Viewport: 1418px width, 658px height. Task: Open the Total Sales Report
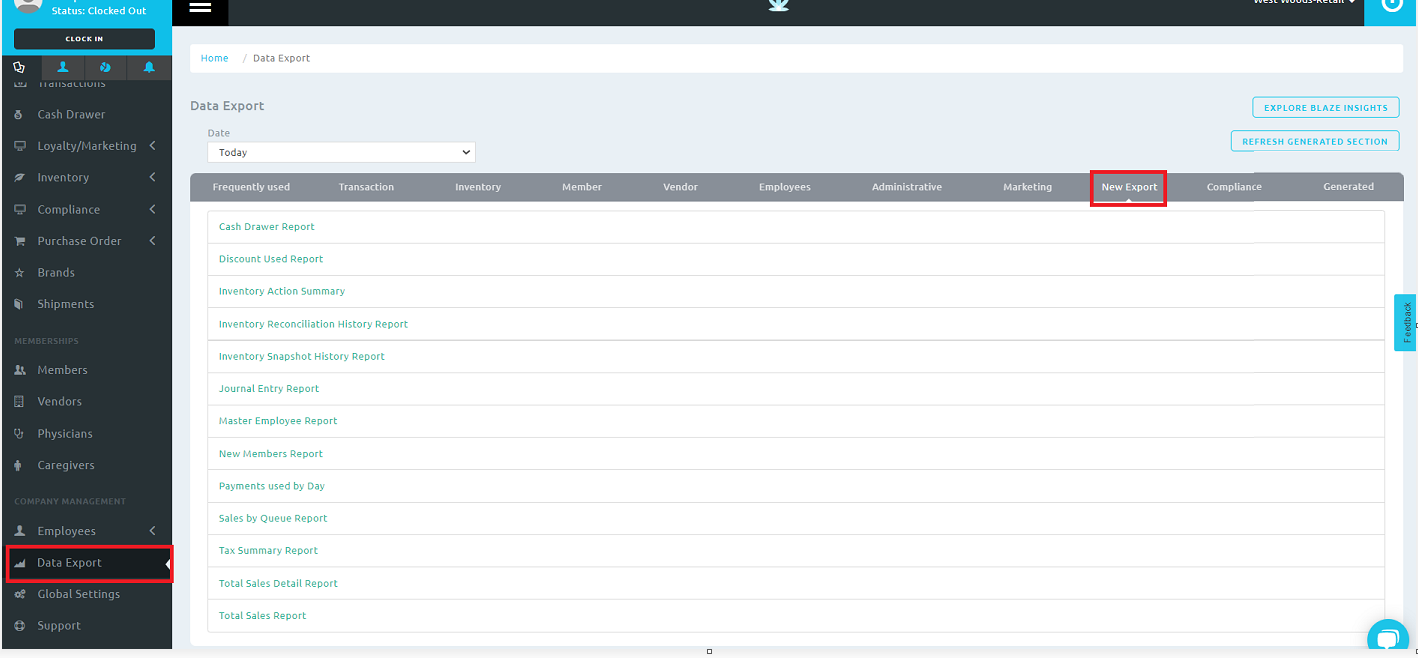point(263,616)
